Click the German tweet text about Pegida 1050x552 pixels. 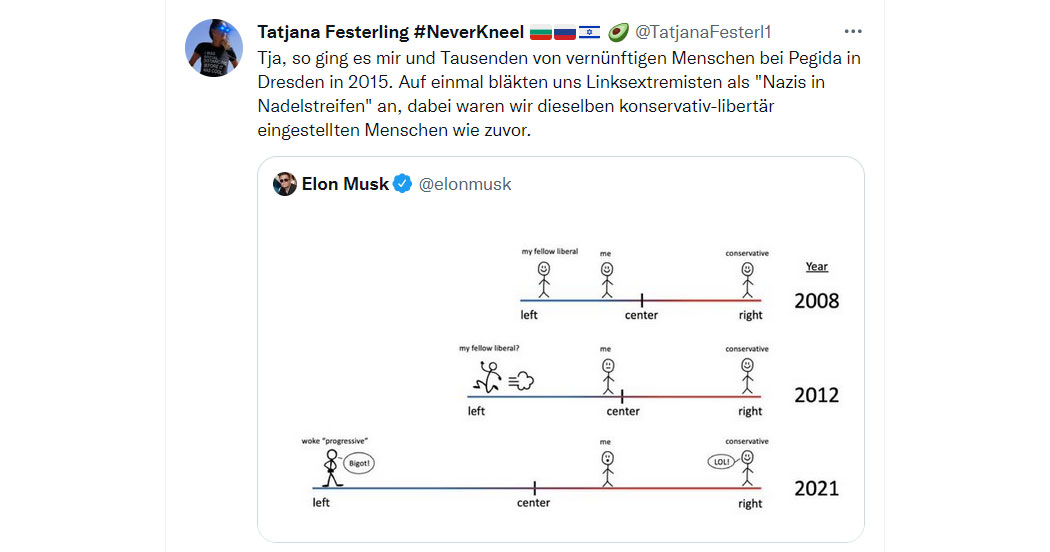[559, 94]
